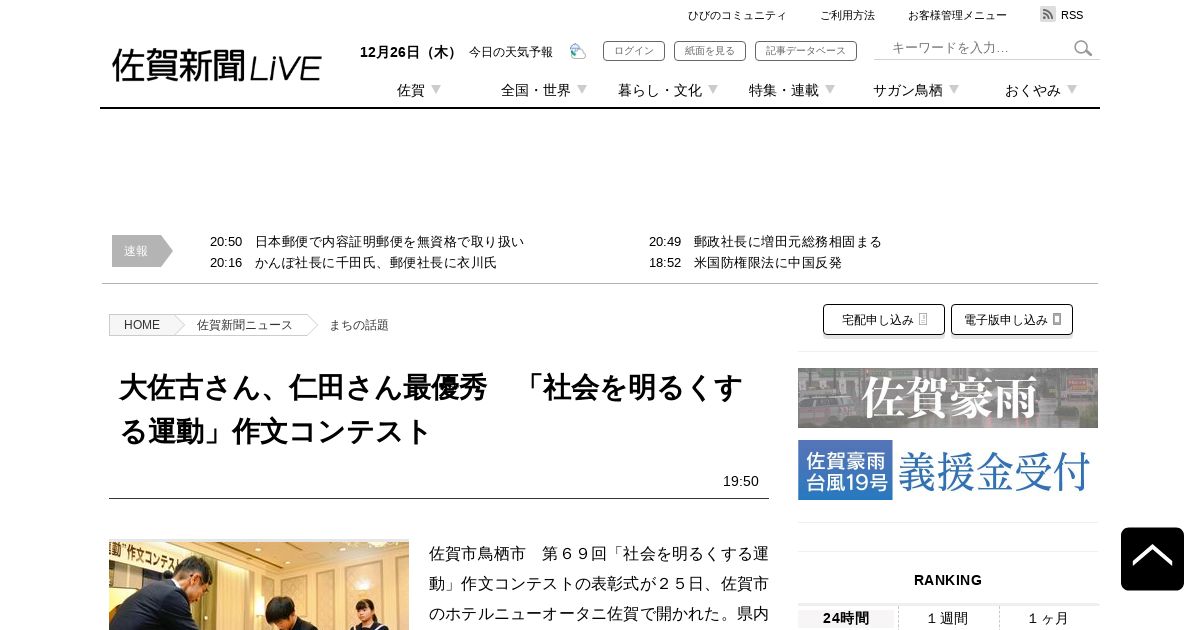Click the article headline 大佐古さん、仁田さん最優秀

pyautogui.click(x=431, y=409)
